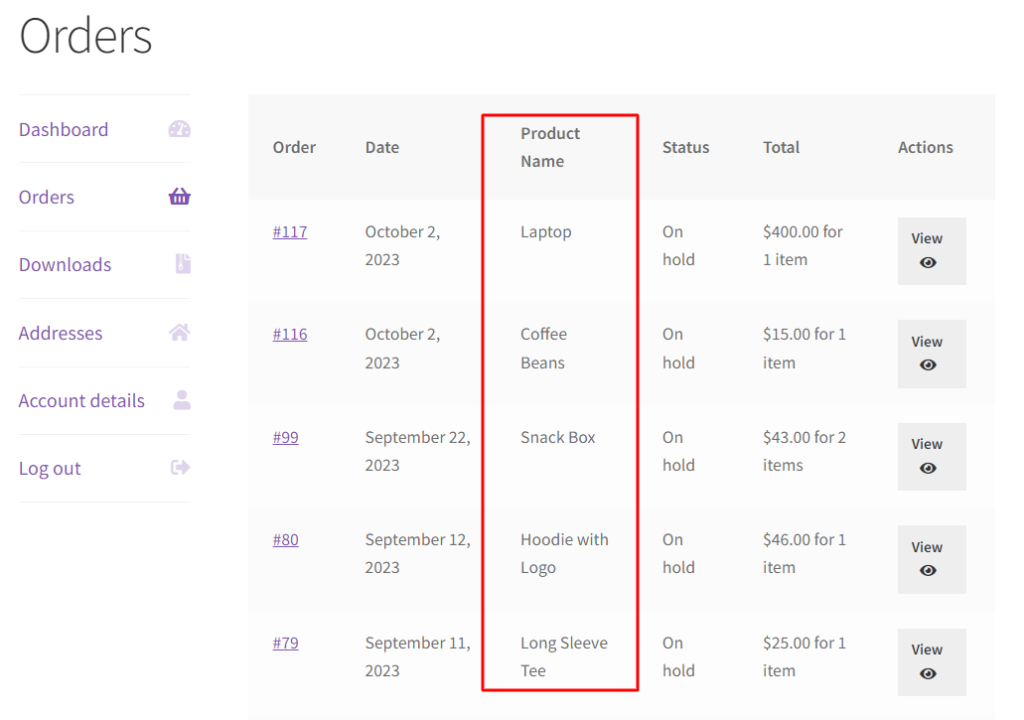Click the eye icon for order #79
The image size is (1024, 720).
pyautogui.click(x=928, y=674)
